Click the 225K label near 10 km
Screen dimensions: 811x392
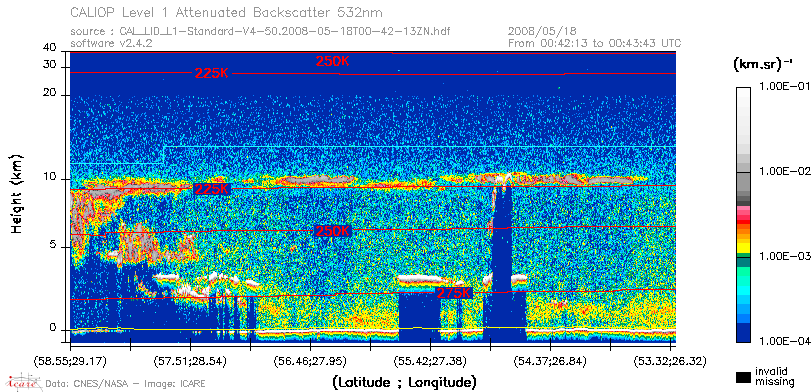(x=212, y=189)
